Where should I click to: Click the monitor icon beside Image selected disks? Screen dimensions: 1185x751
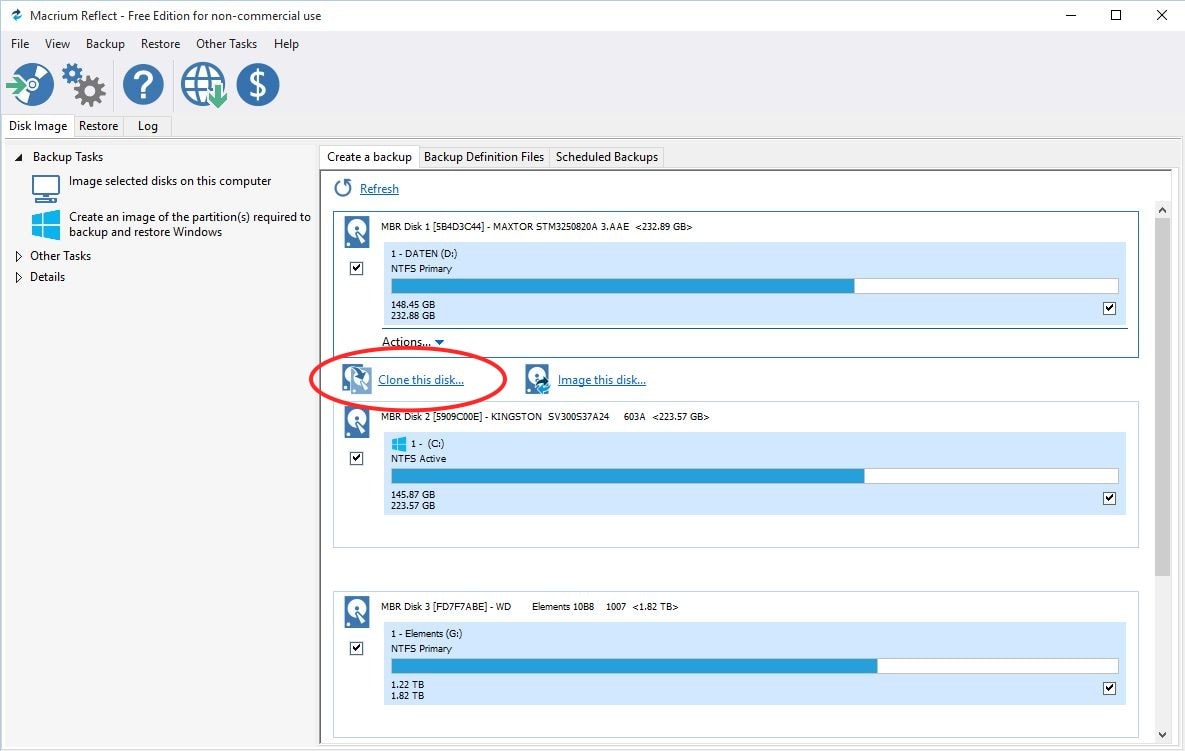click(45, 188)
